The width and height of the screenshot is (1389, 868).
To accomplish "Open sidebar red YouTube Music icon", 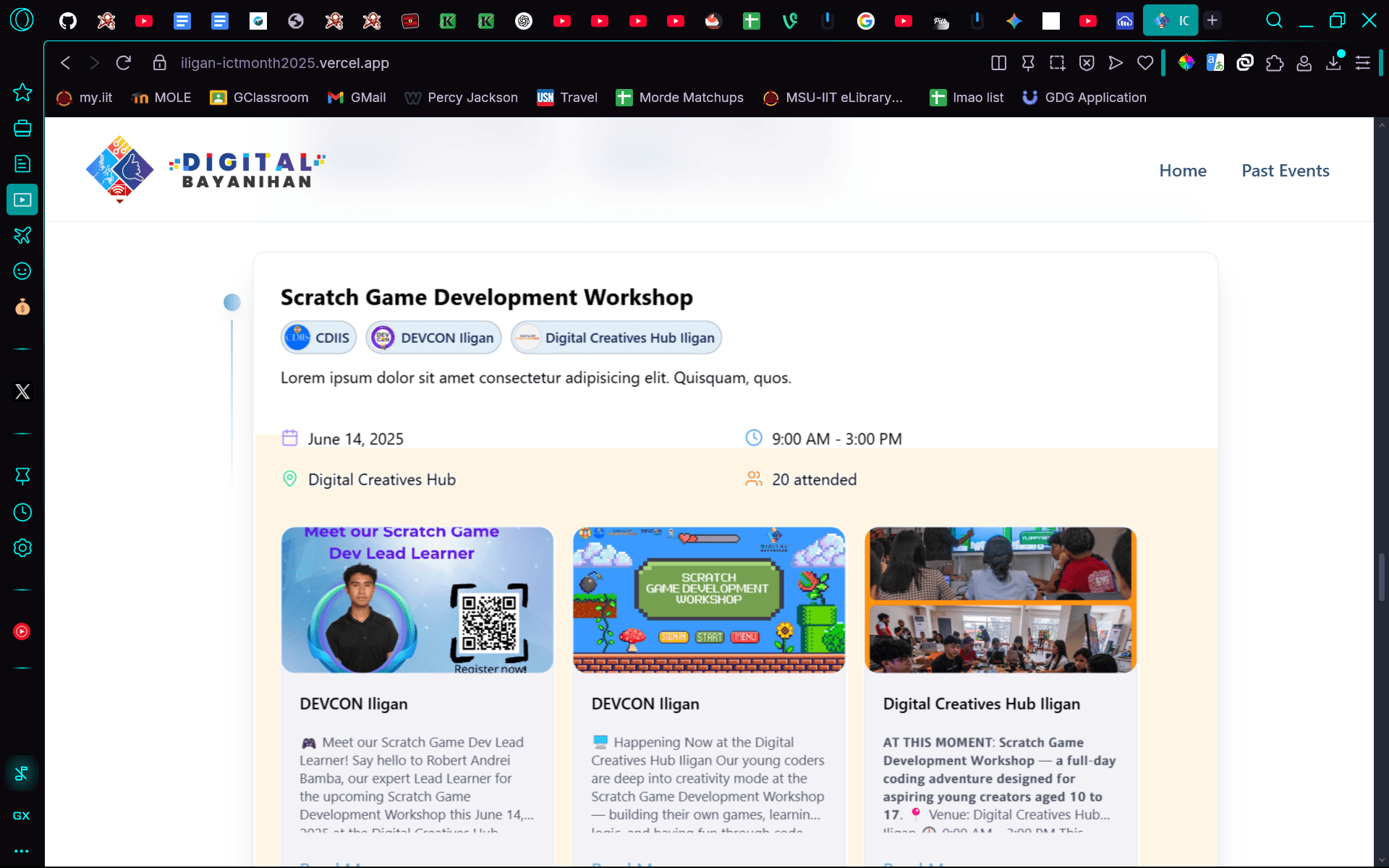I will 22,631.
